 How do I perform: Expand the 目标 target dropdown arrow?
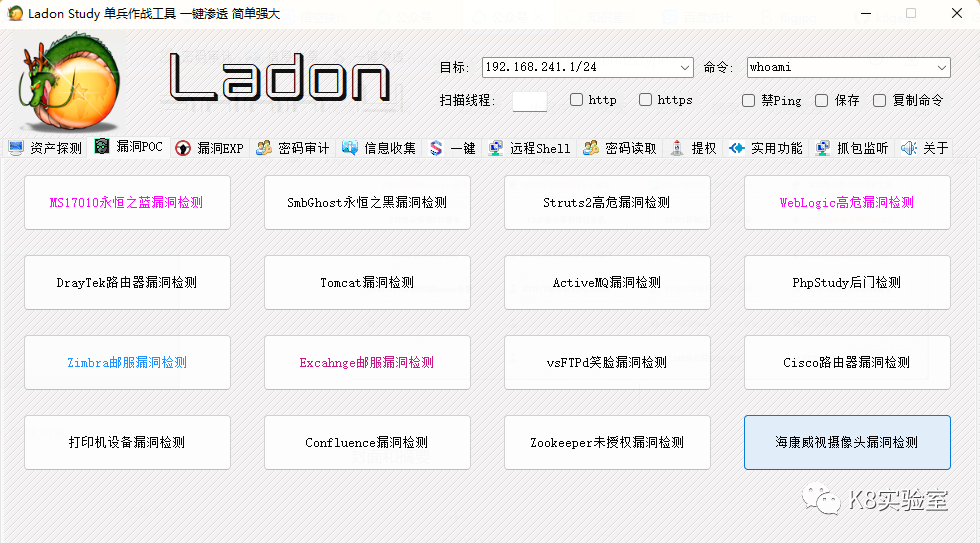click(685, 67)
